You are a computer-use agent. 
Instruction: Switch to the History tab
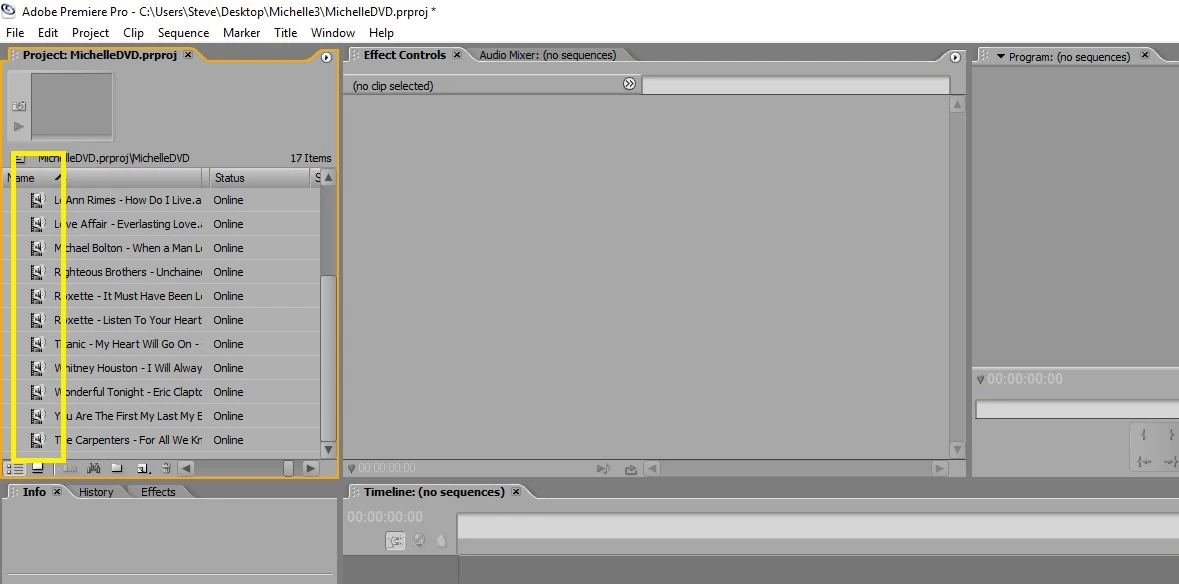tap(96, 492)
